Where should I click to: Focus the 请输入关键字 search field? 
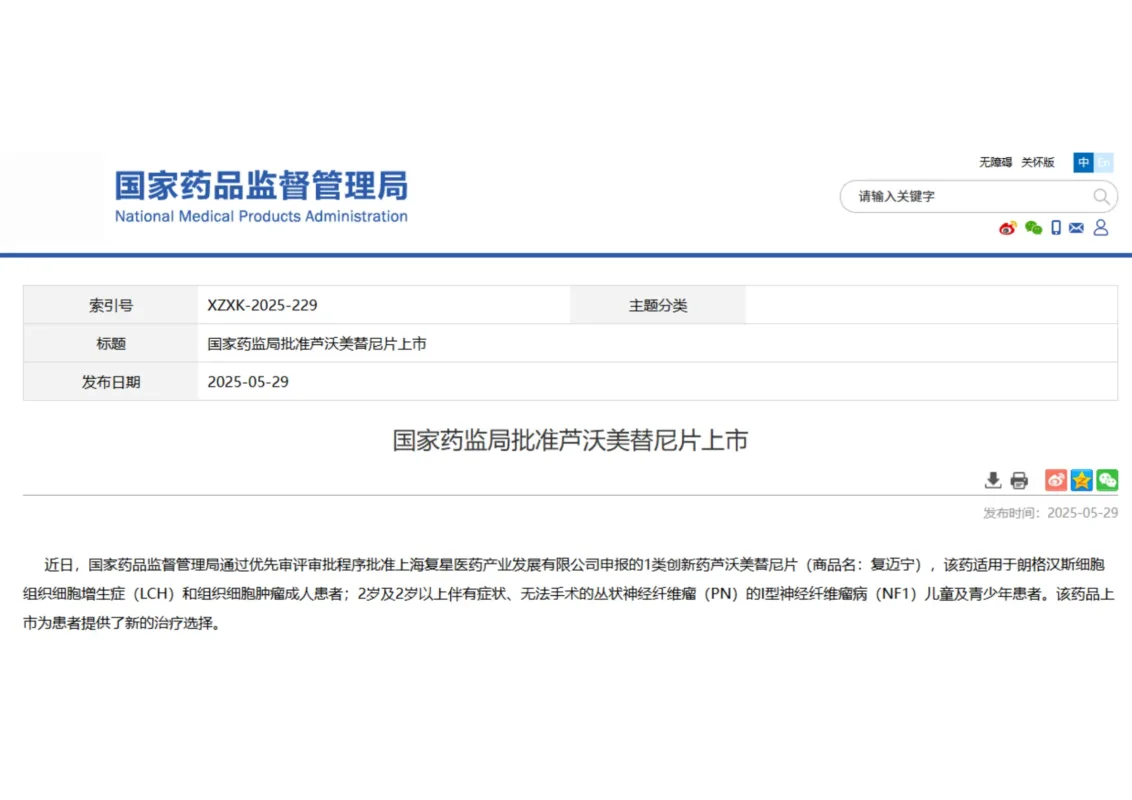point(965,197)
